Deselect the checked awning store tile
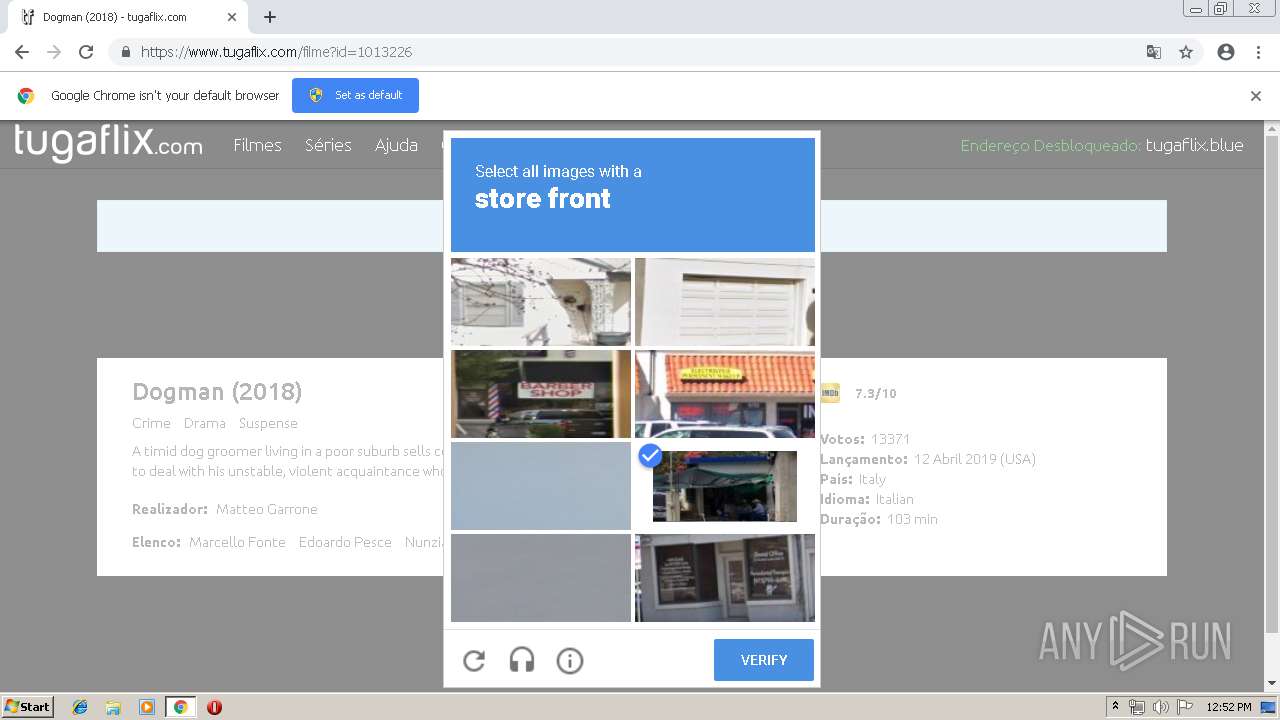 725,486
